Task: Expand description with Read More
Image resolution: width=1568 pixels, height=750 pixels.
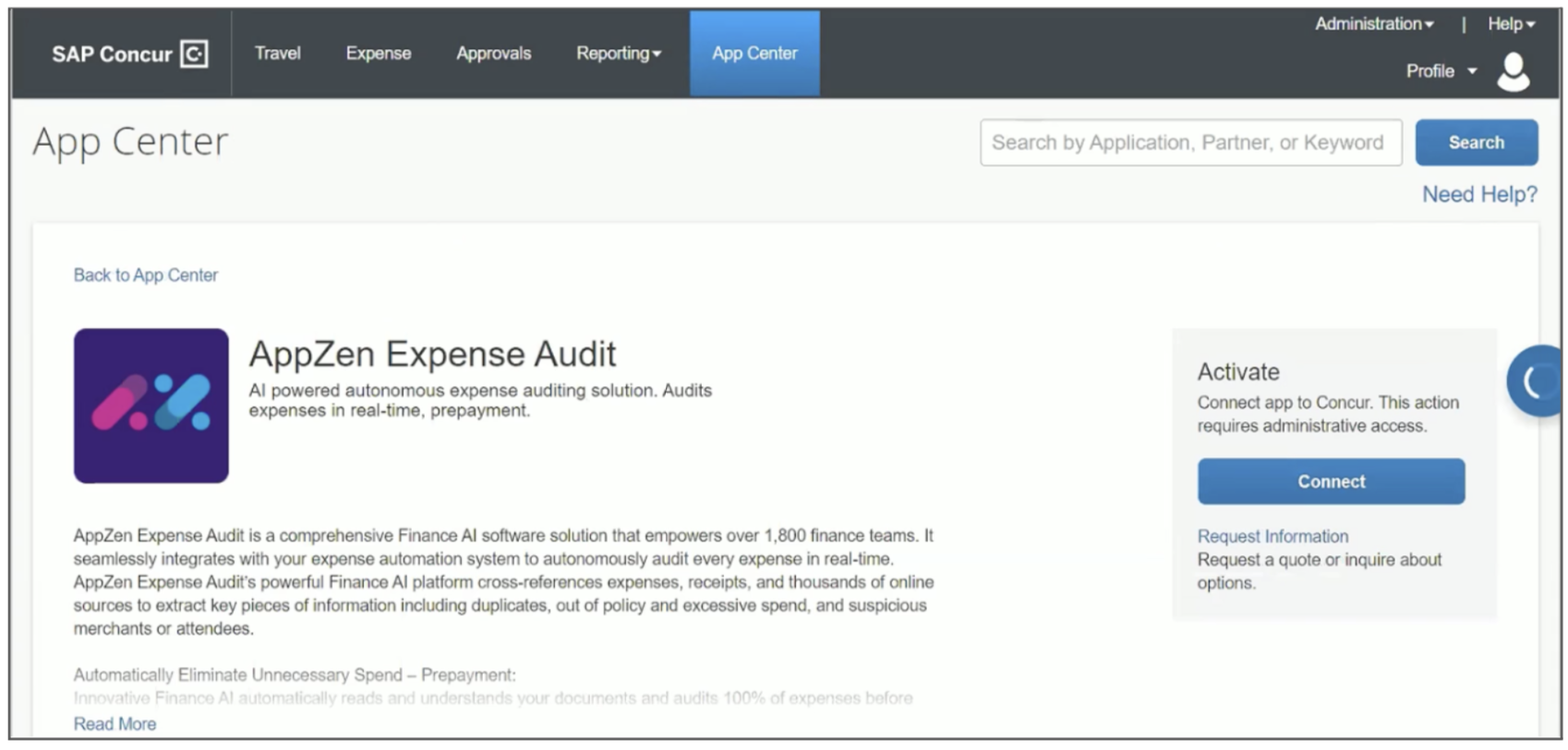Action: tap(115, 724)
